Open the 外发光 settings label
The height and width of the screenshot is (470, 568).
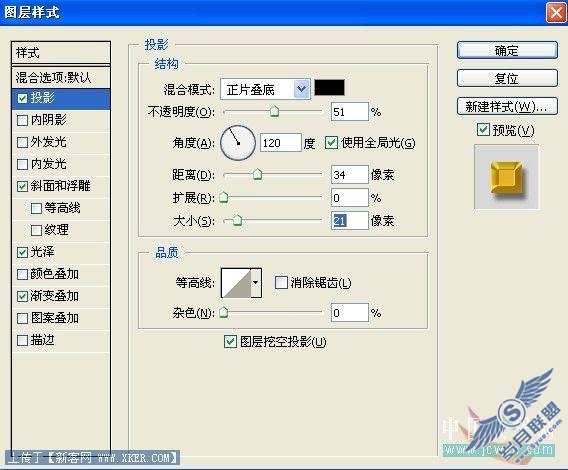49,142
